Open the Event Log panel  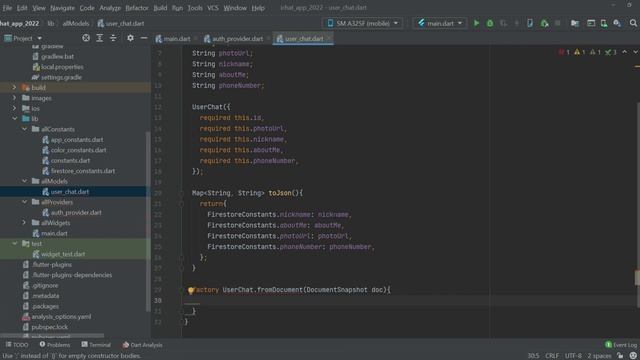(621, 345)
